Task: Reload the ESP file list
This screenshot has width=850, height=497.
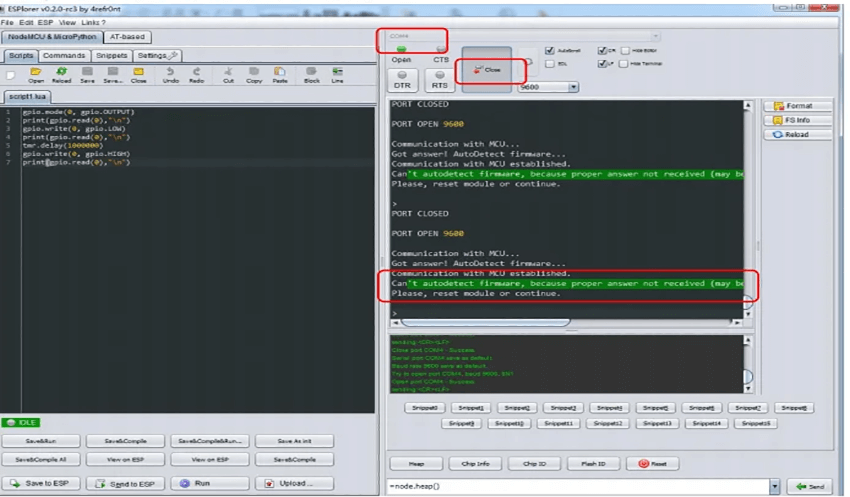Action: [798, 134]
